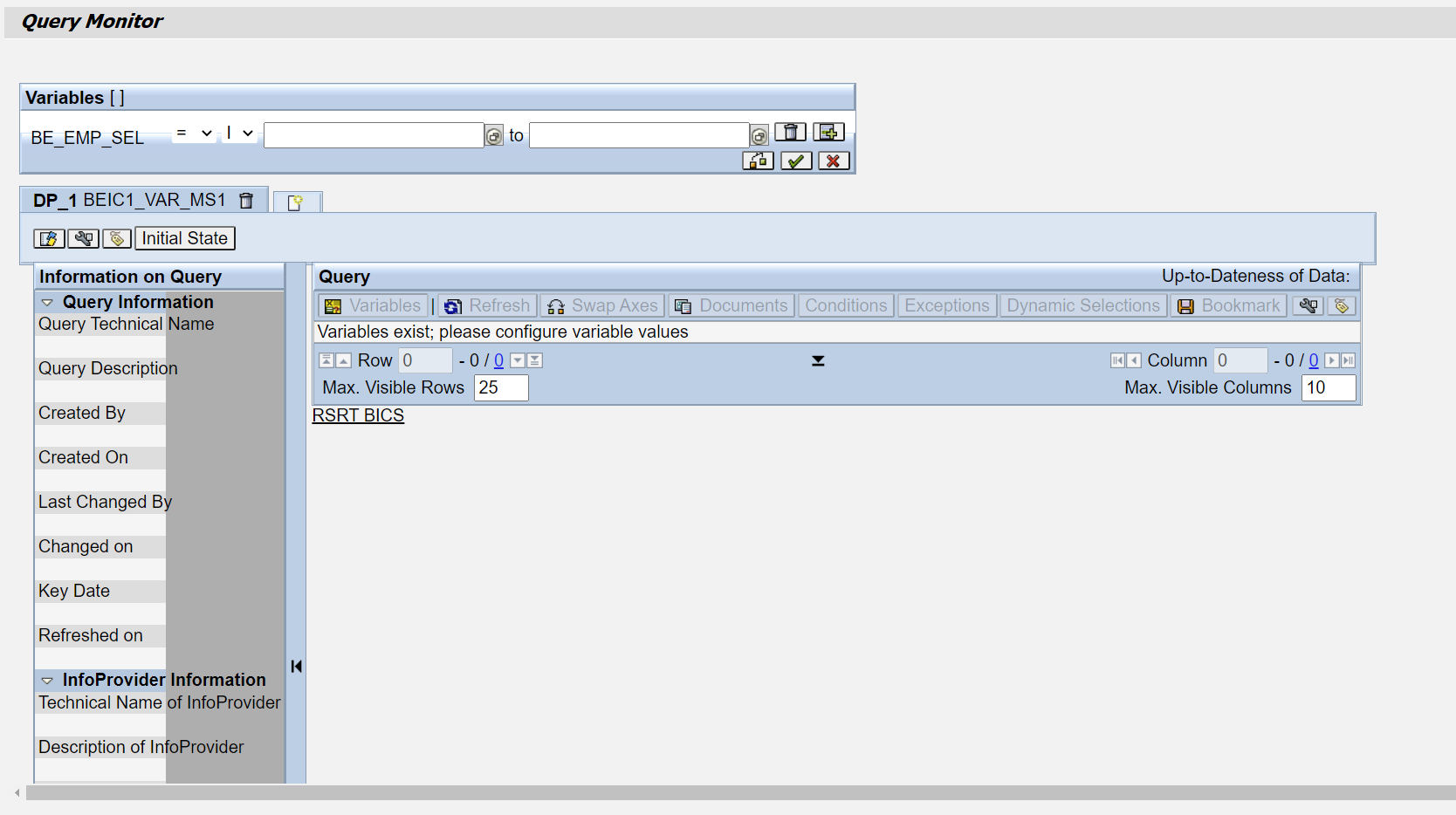1456x815 pixels.
Task: Open the Exceptions button
Action: click(947, 305)
